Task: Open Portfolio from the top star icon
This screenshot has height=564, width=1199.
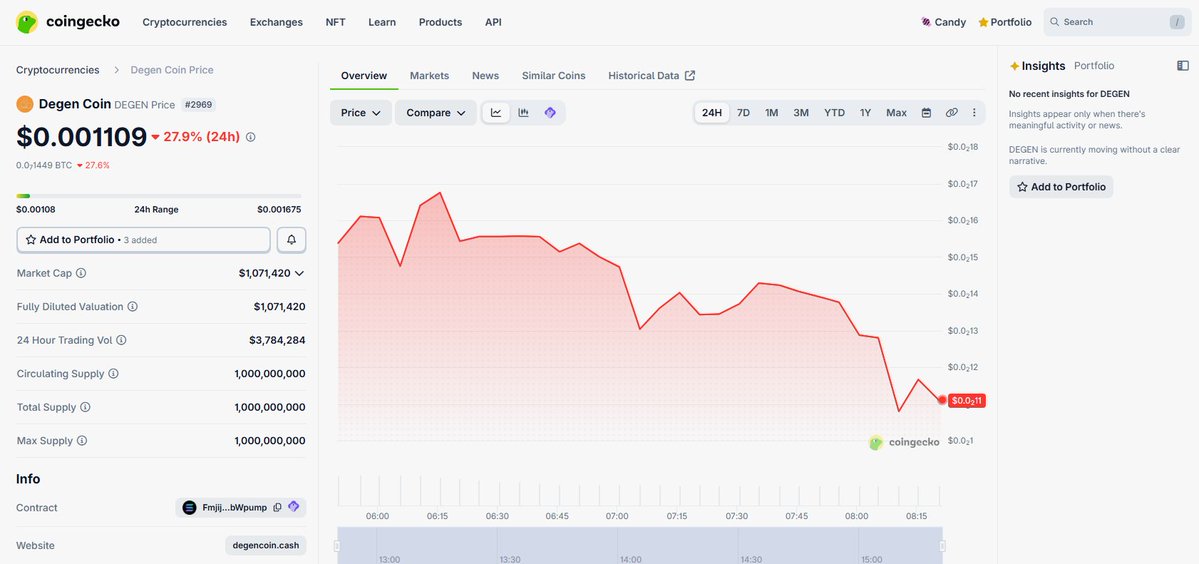Action: 983,22
